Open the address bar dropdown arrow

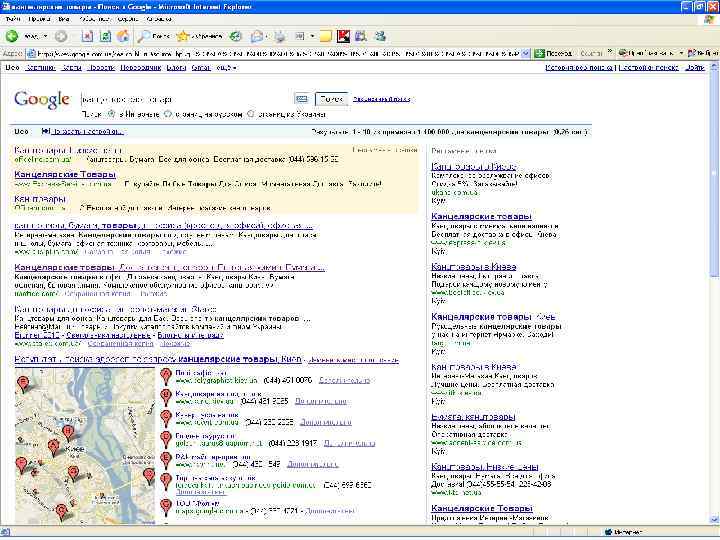(x=526, y=54)
